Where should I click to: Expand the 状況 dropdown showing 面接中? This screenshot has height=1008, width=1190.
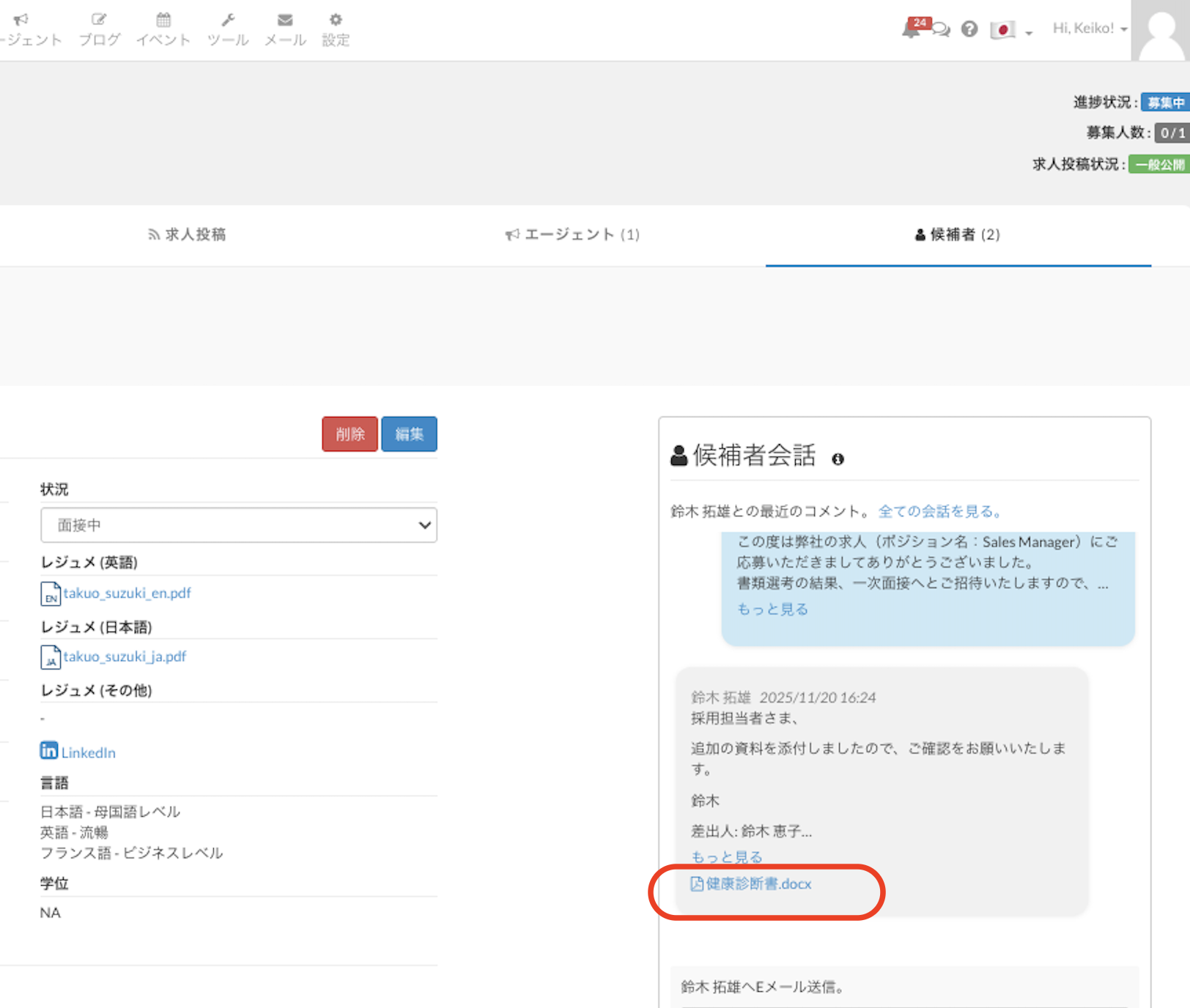(x=239, y=525)
